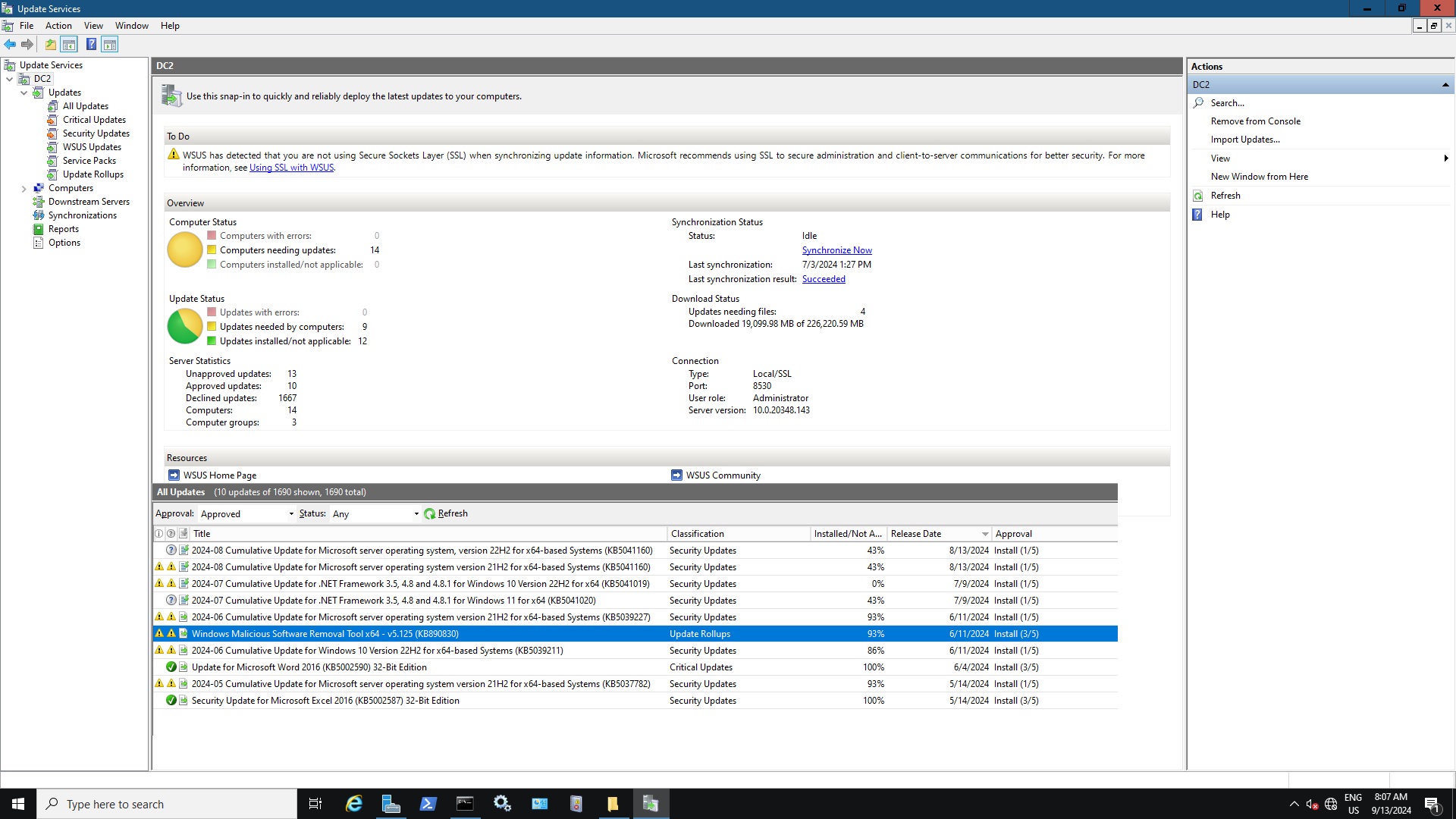This screenshot has height=819, width=1456.
Task: Open the Reports node in the tree
Action: [63, 228]
